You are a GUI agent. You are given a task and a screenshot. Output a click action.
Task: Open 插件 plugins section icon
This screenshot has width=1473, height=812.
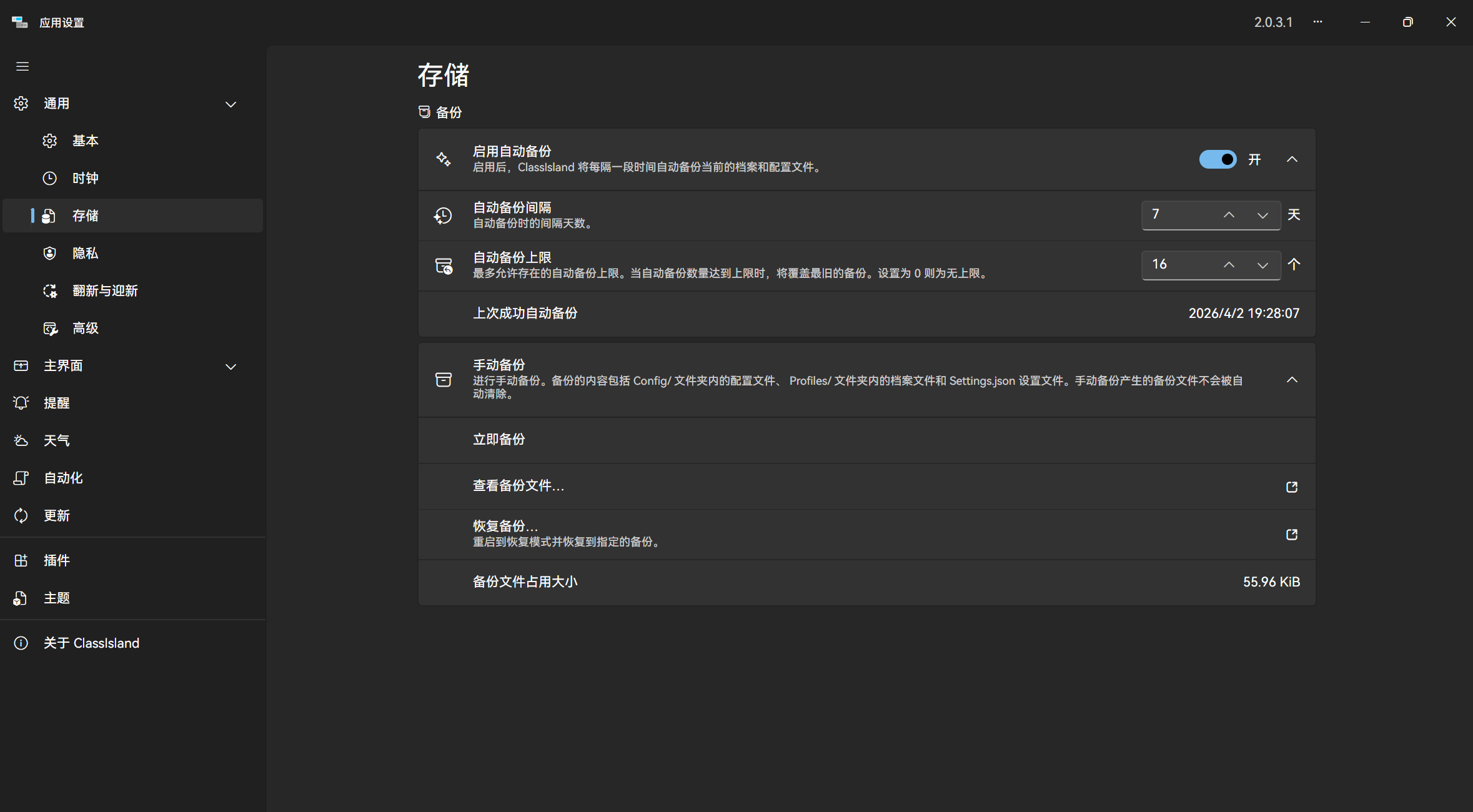(x=21, y=560)
